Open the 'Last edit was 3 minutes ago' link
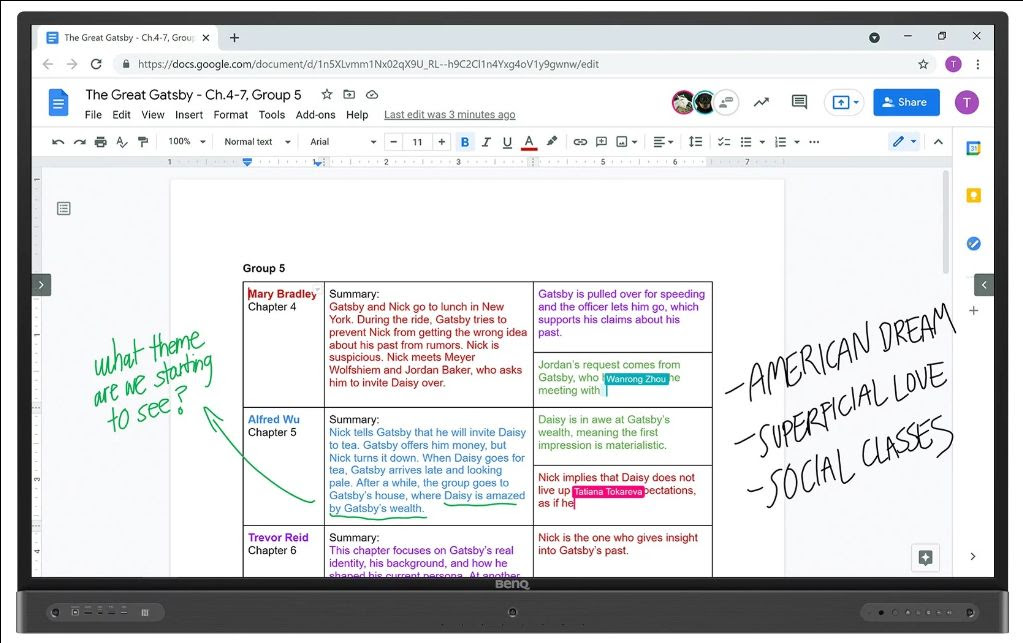The image size is (1023, 643). 450,115
